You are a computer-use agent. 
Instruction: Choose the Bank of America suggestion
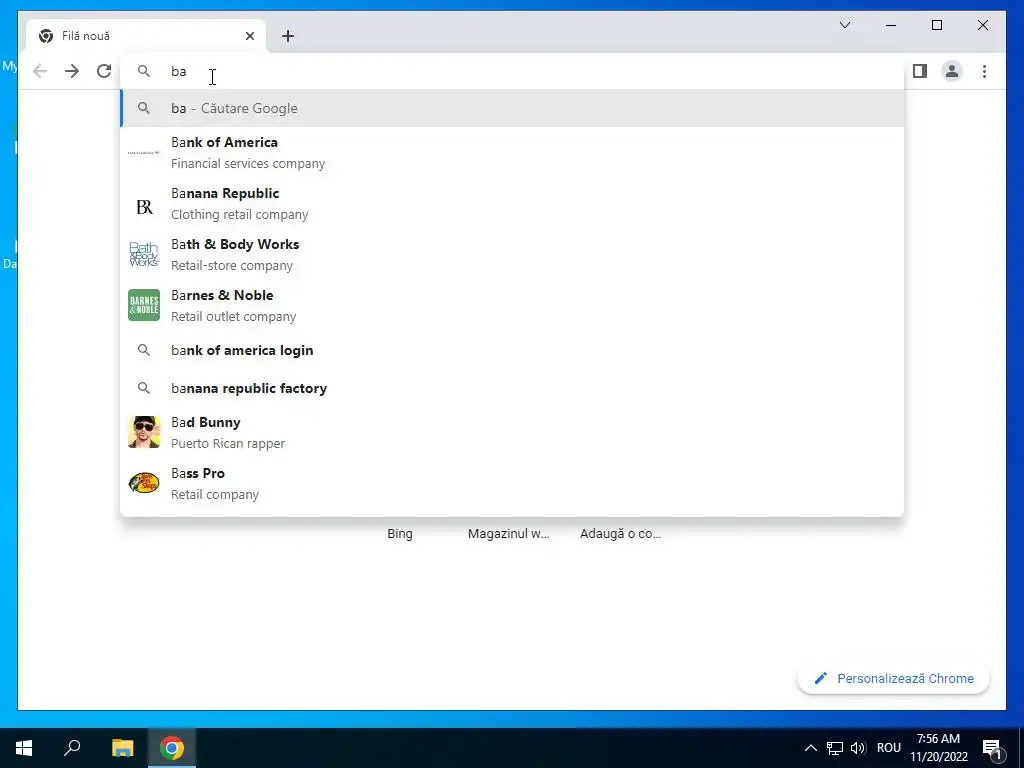tap(512, 153)
